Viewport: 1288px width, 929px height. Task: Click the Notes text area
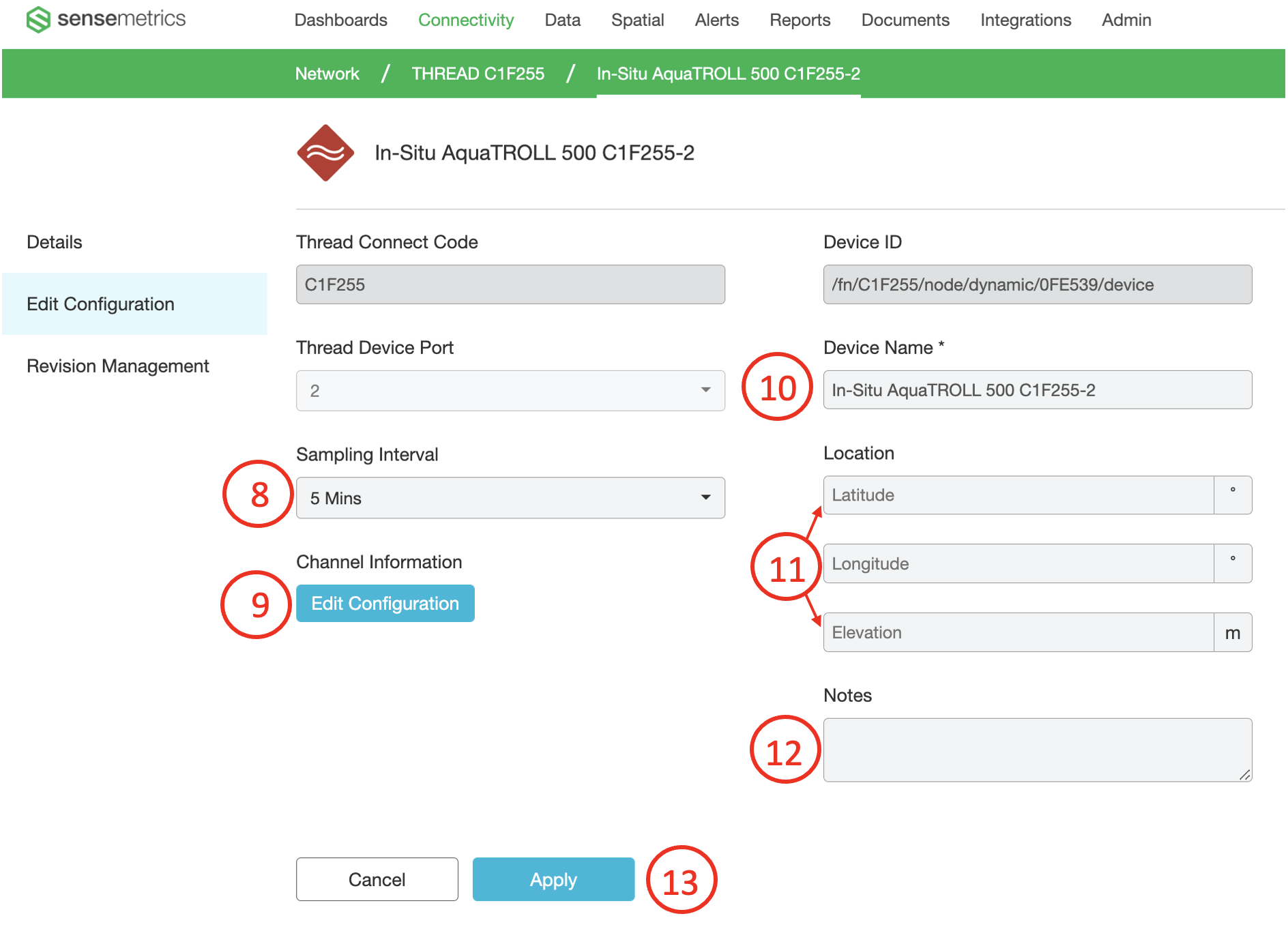[x=1037, y=750]
